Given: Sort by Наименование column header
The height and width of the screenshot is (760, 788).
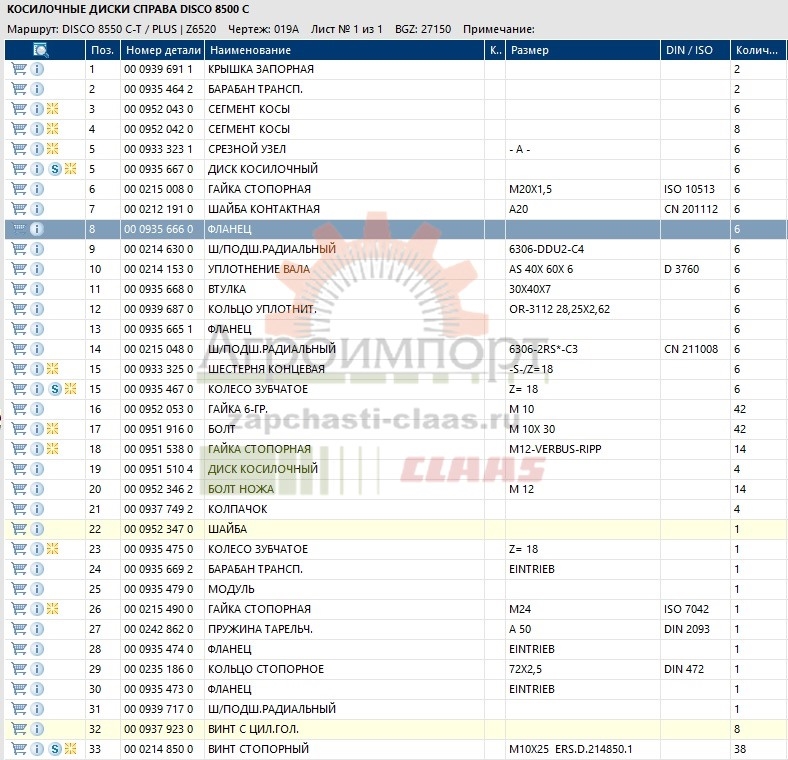Looking at the screenshot, I should coord(344,50).
